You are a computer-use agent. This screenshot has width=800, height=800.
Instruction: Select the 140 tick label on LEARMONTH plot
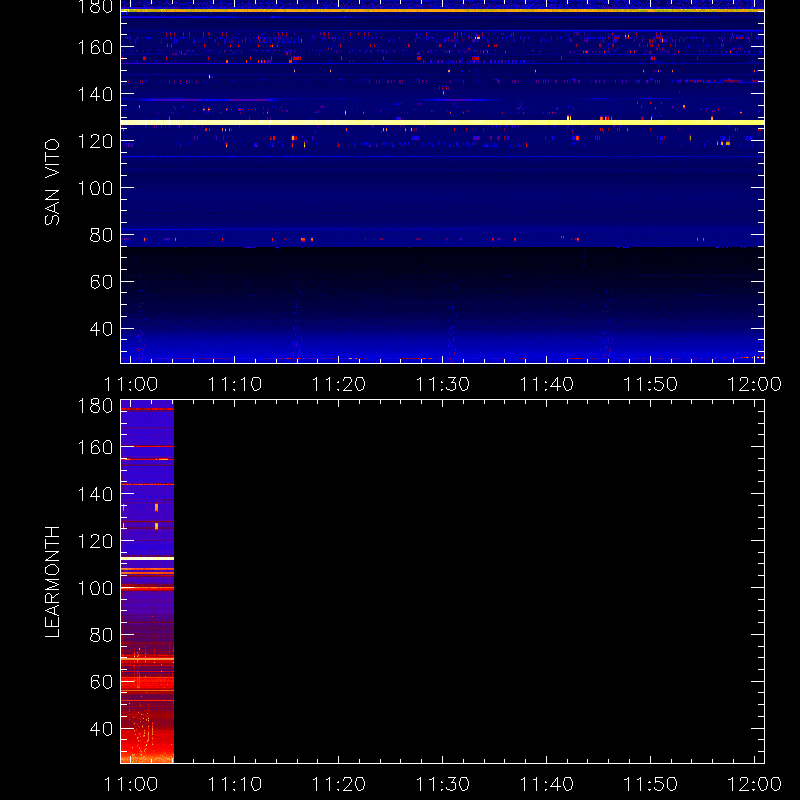click(95, 494)
